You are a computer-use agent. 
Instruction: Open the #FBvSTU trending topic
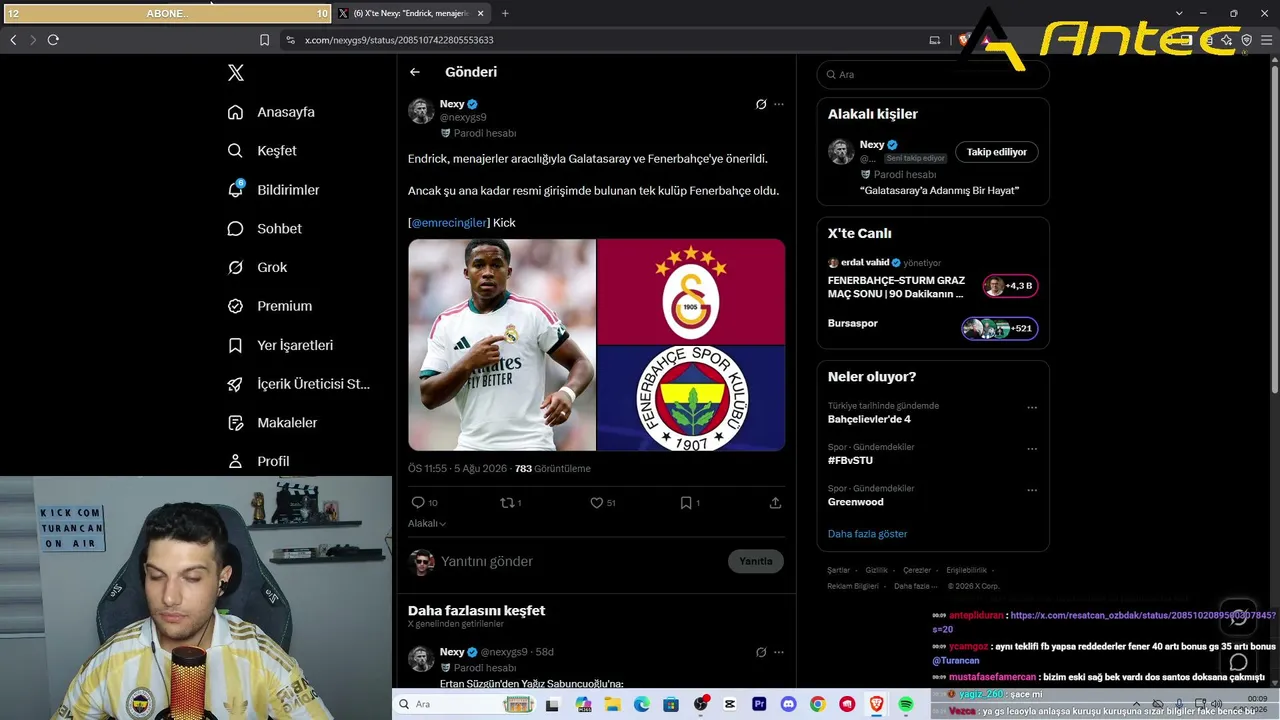[x=850, y=461]
